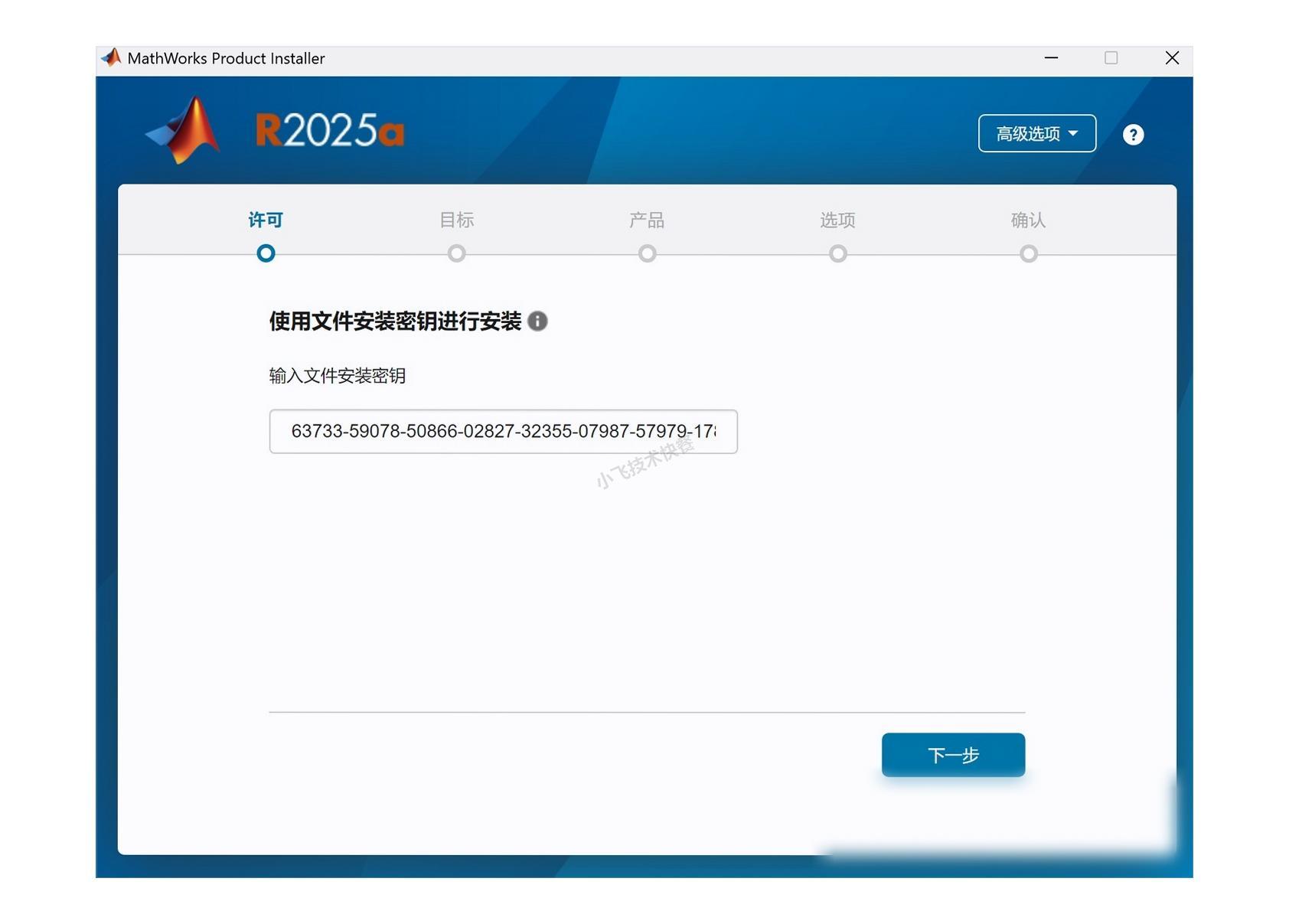
Task: Select the 确认 step tab
Action: [1028, 220]
